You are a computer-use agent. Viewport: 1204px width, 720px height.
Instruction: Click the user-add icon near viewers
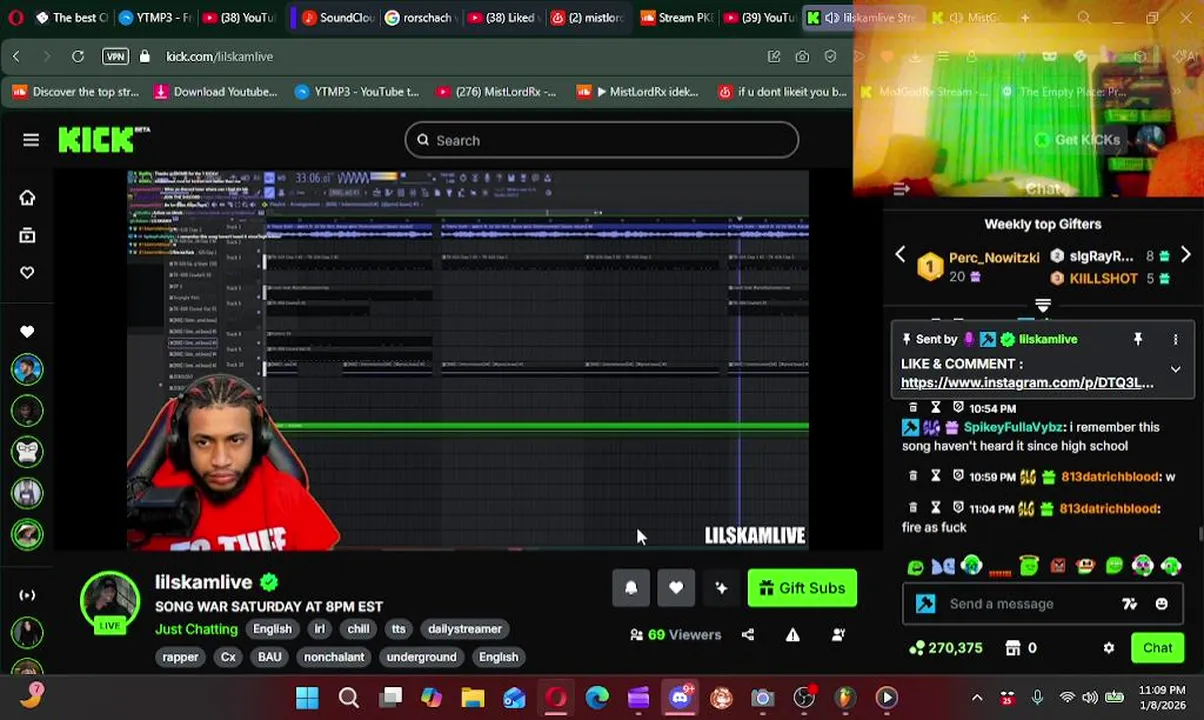pyautogui.click(x=838, y=634)
